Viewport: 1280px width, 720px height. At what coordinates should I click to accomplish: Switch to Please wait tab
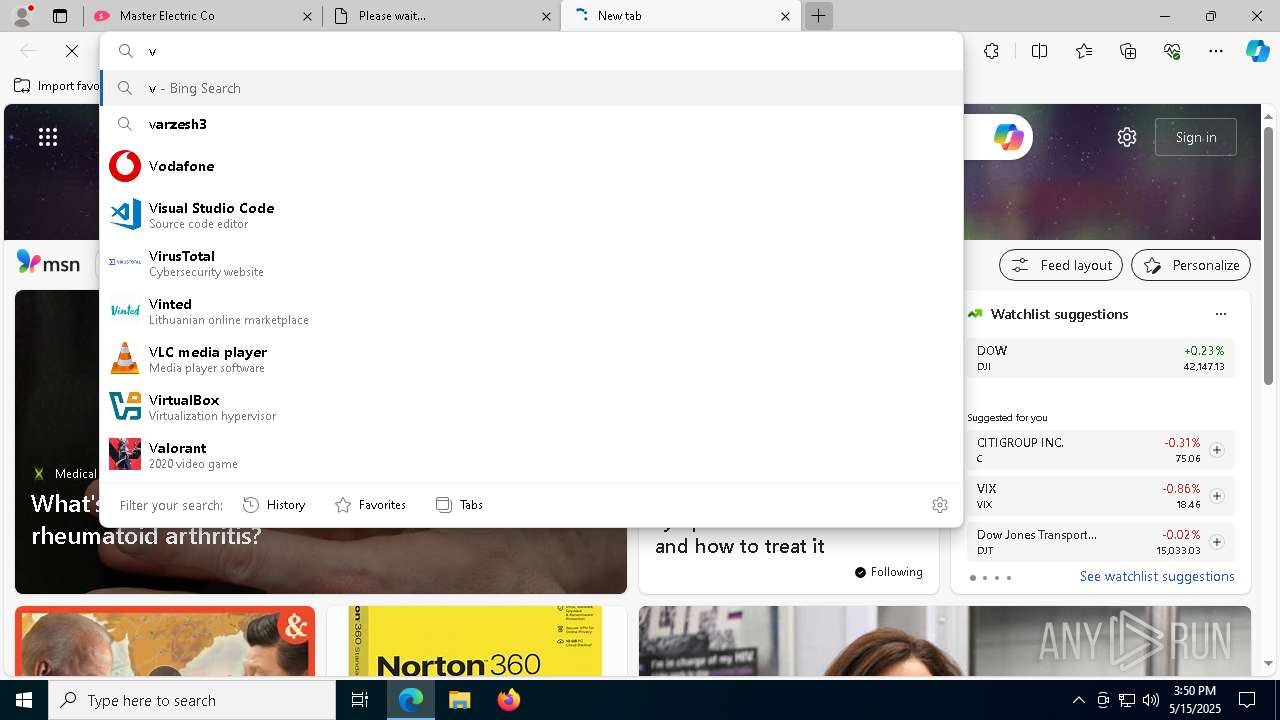point(440,16)
